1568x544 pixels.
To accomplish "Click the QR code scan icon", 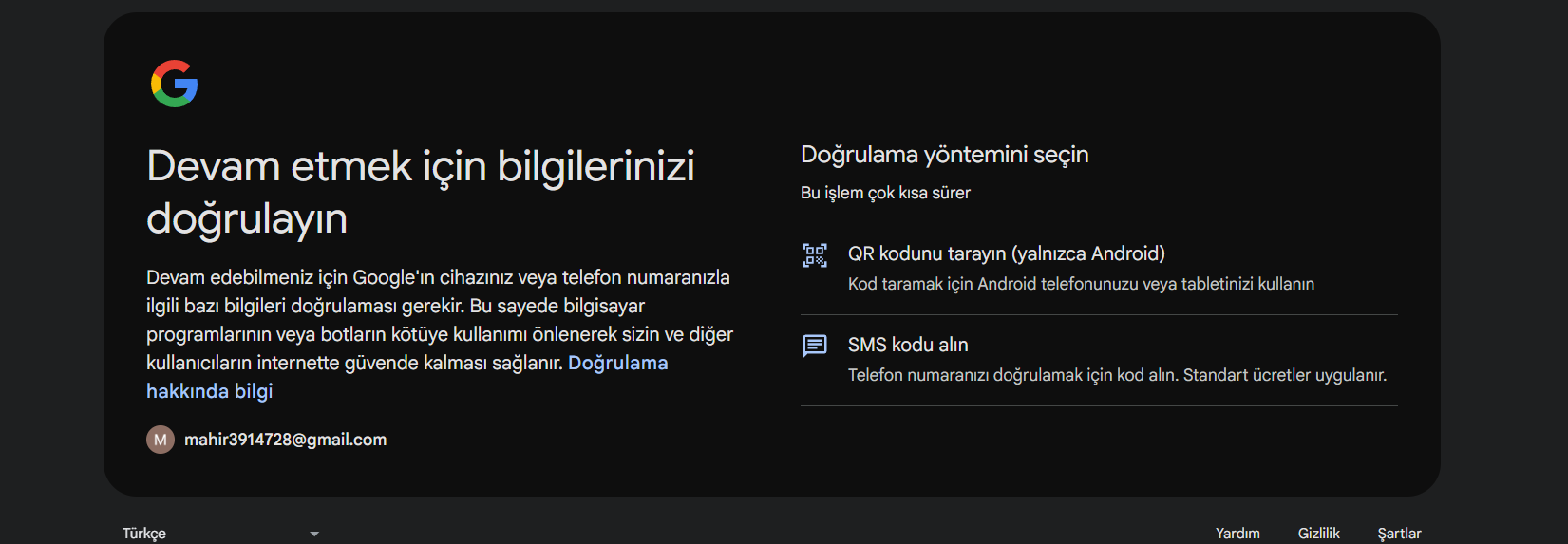I will click(x=815, y=254).
